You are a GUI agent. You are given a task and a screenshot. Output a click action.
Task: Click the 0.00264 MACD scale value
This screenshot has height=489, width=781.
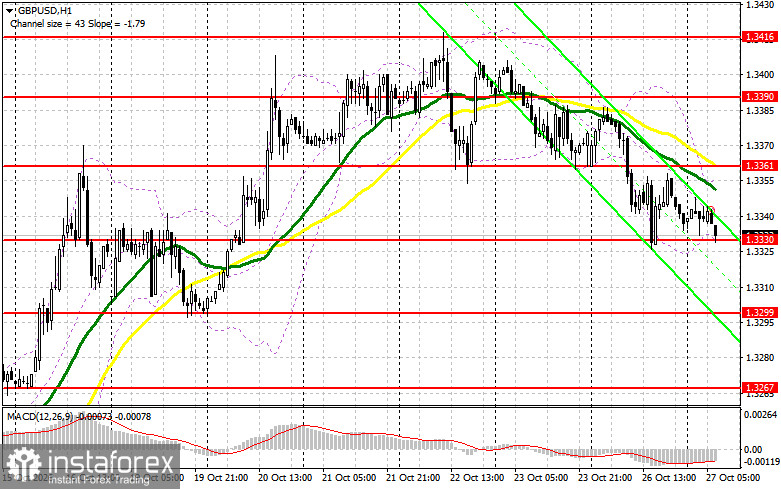pos(761,414)
